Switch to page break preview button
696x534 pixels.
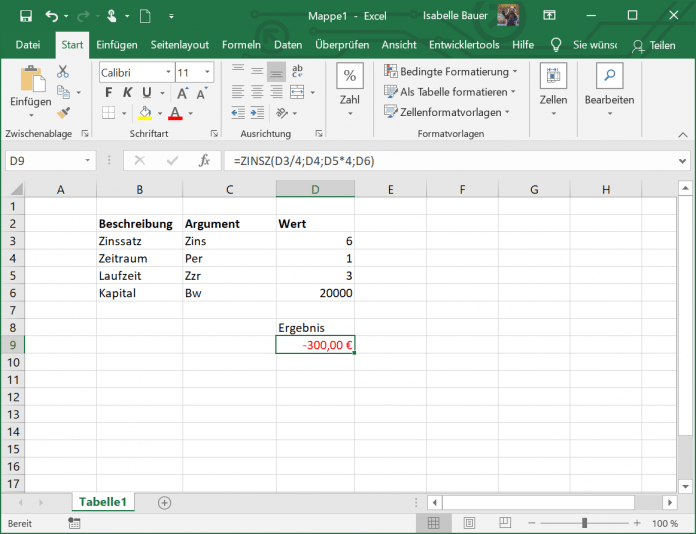pos(505,523)
